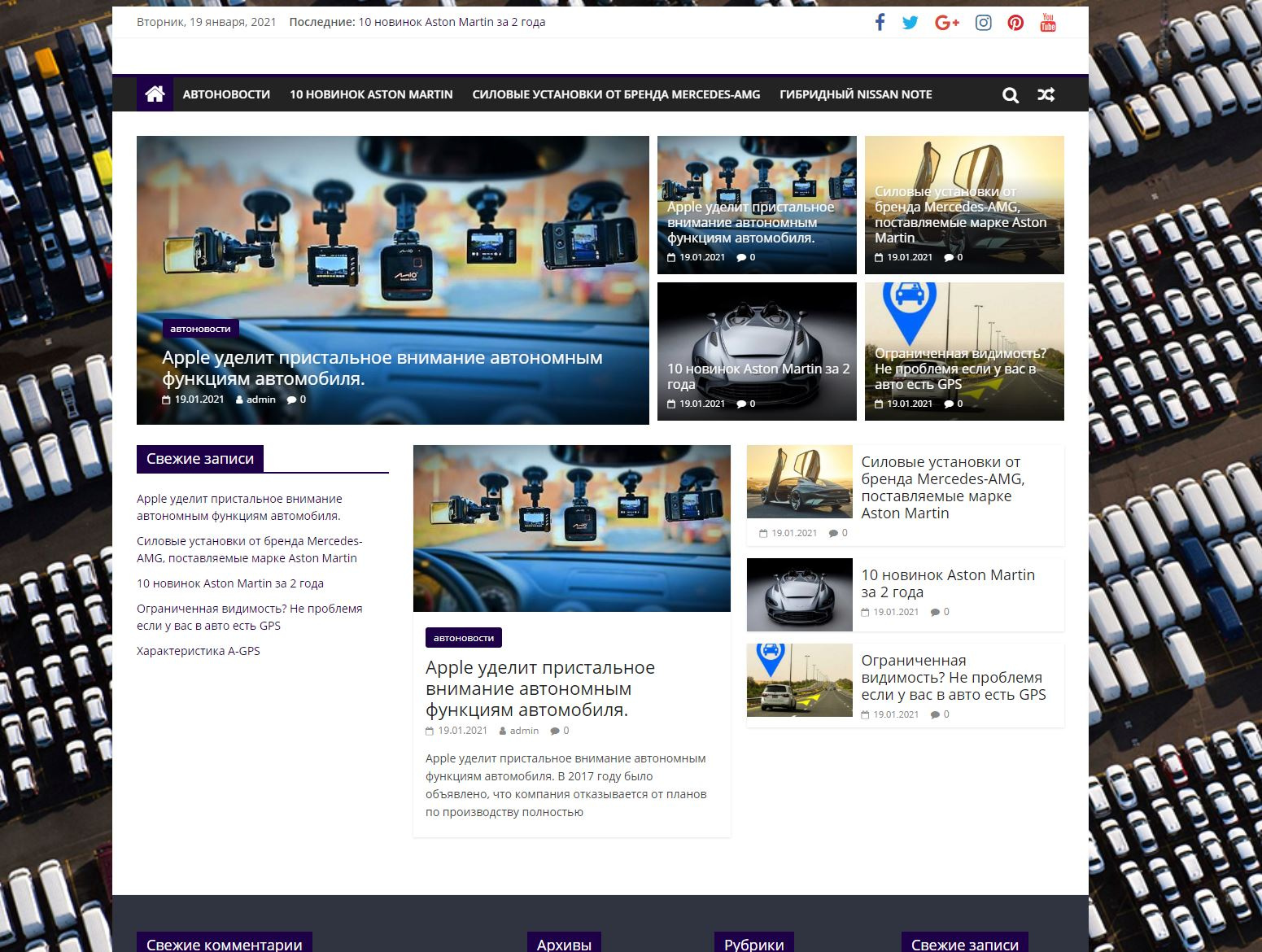The height and width of the screenshot is (952, 1262).
Task: Click calendar icon on featured slide date
Action: 166,400
